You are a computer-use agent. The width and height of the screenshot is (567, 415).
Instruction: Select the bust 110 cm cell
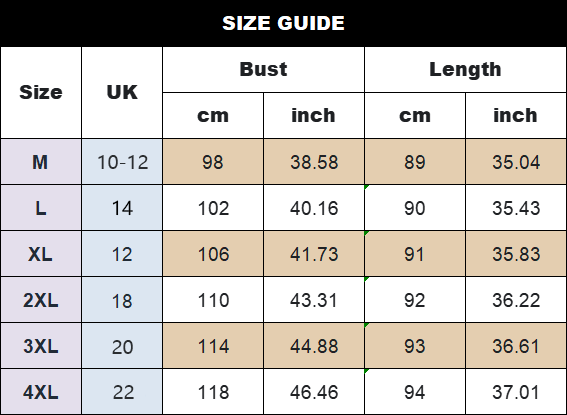pos(213,300)
